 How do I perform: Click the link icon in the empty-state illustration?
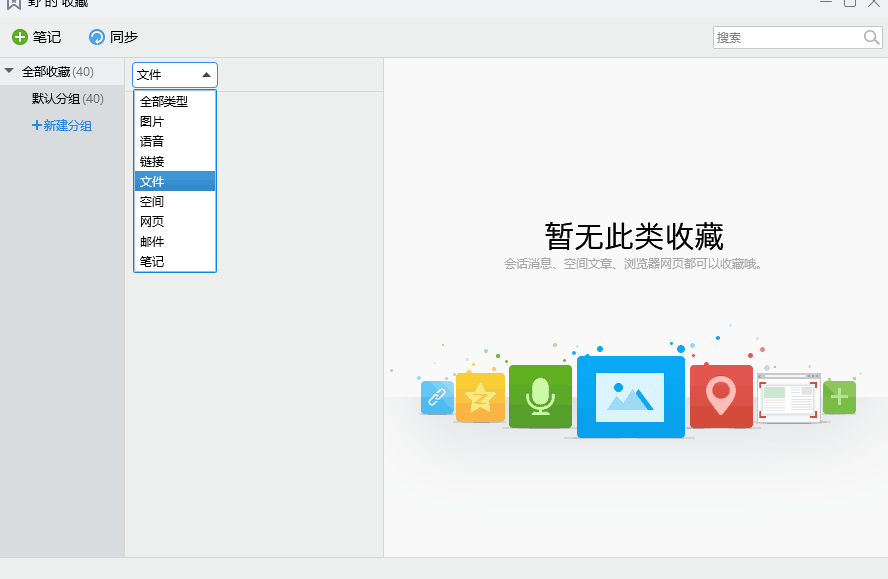point(436,397)
